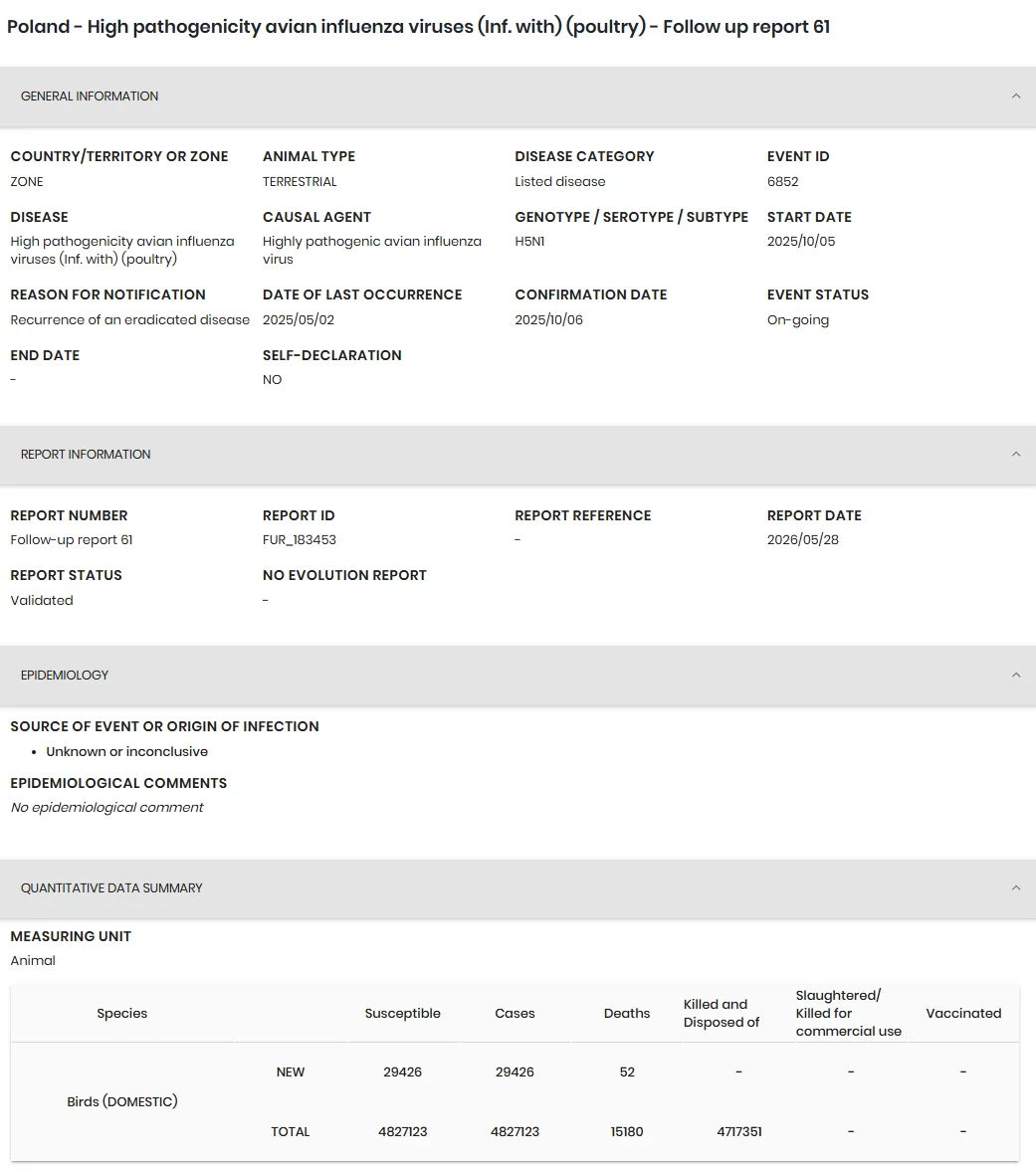The image size is (1036, 1170).
Task: Click the Quantitative Data Summary header label
Action: pyautogui.click(x=111, y=887)
